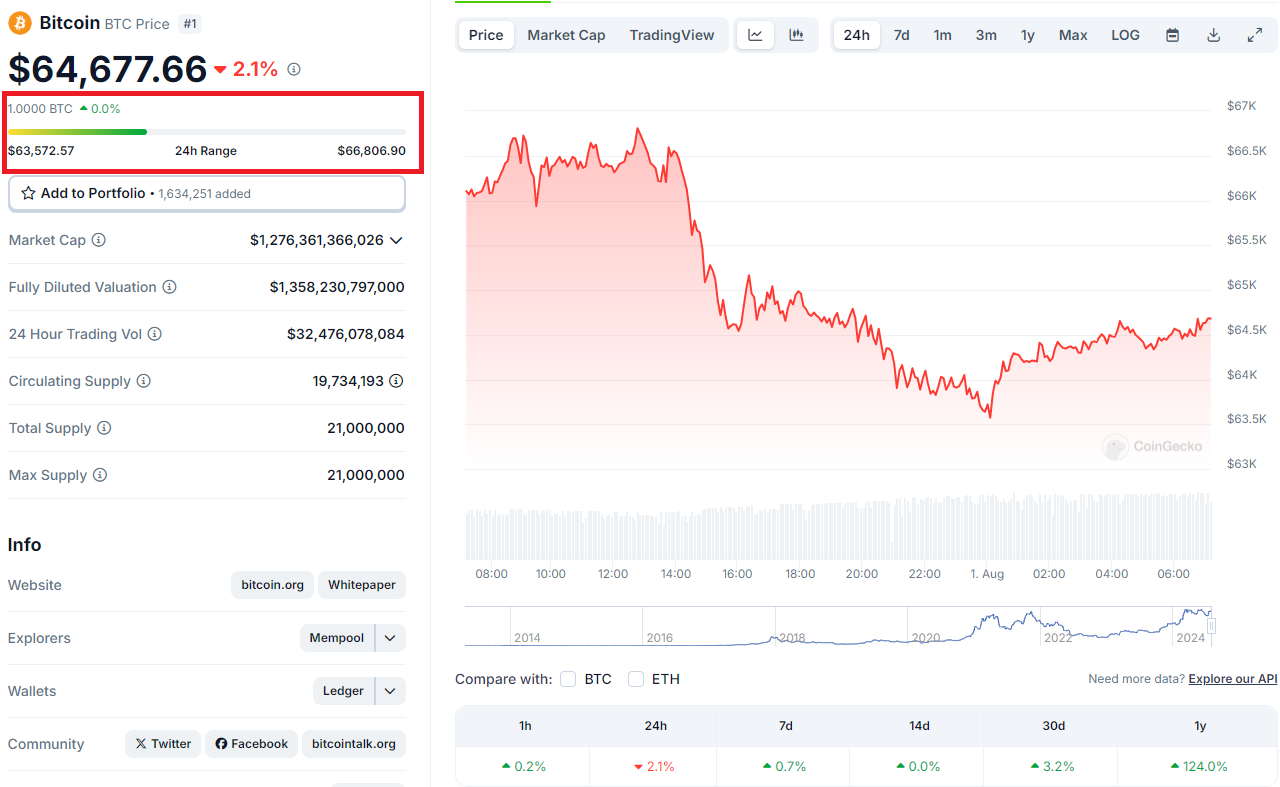Screen dimensions: 1280x787
Task: Tick the BTC compare checkbox
Action: (568, 679)
